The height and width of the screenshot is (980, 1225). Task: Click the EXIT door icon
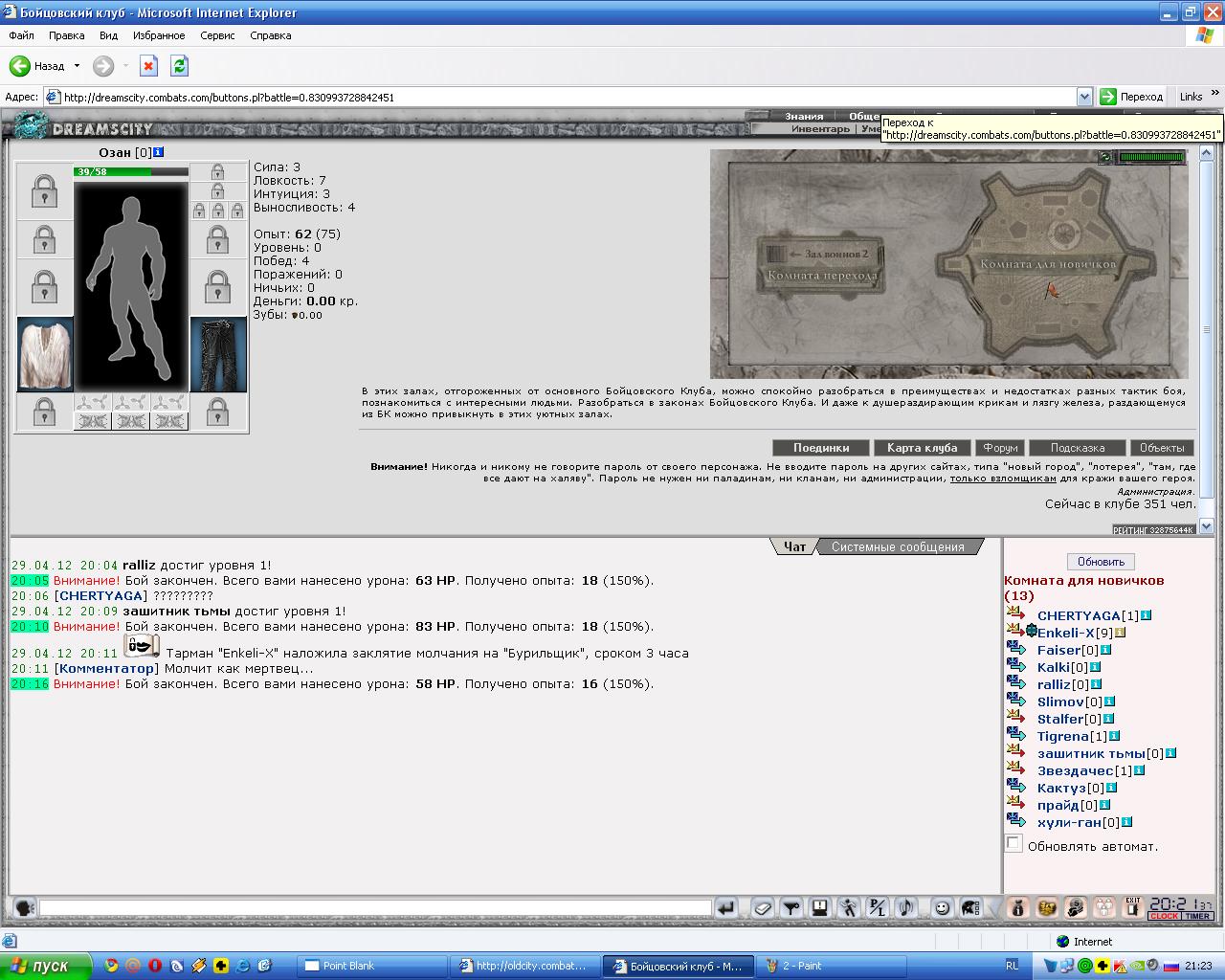coord(1133,907)
